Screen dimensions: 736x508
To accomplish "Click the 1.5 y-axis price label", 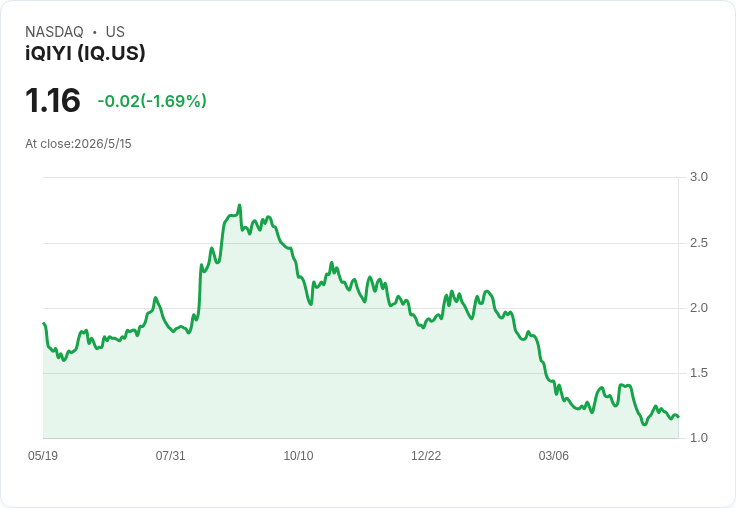I will (698, 373).
